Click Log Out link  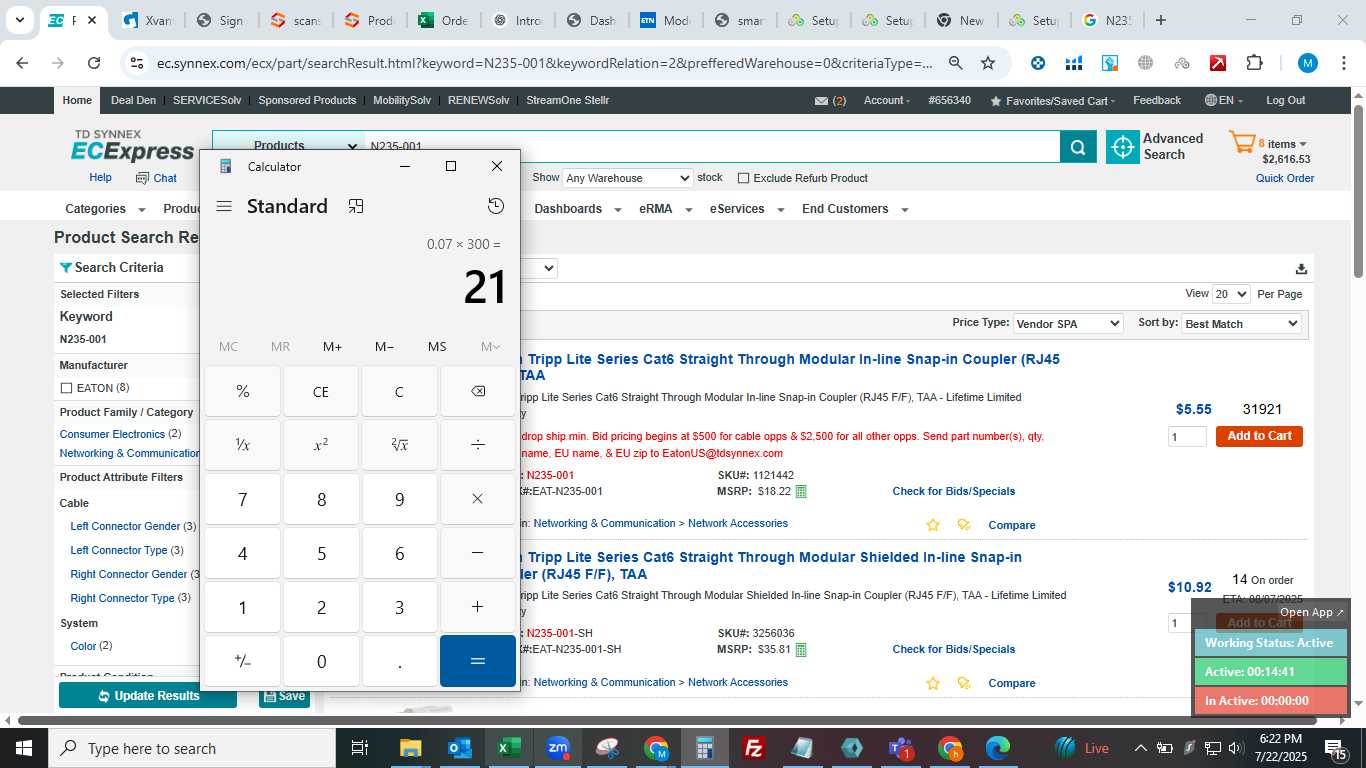click(1285, 100)
